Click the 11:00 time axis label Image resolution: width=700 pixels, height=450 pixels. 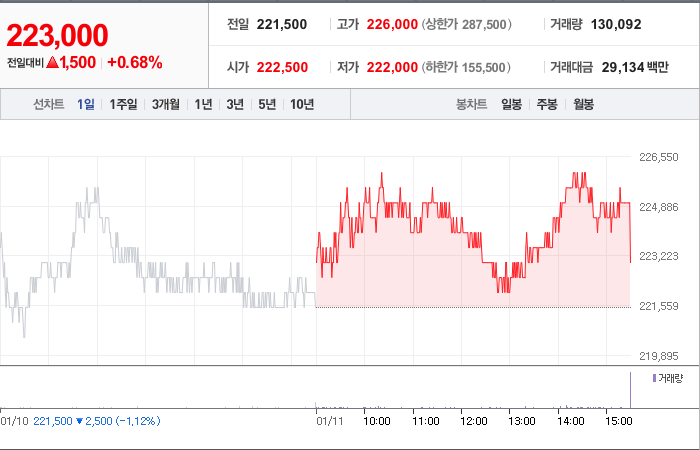tap(425, 421)
